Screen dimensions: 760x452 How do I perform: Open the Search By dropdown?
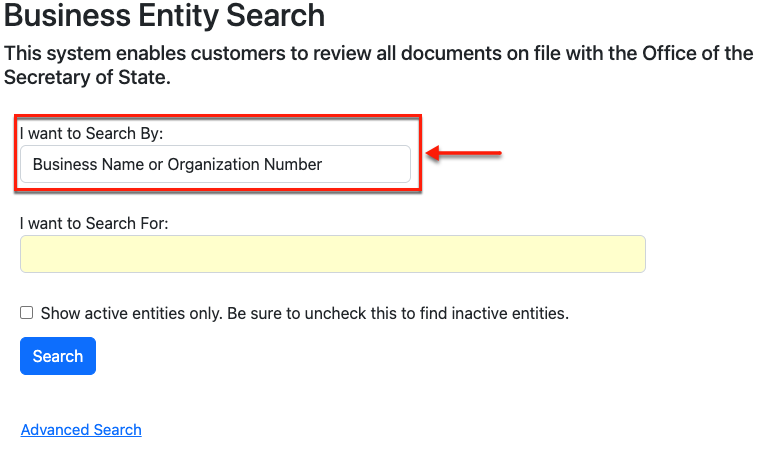click(215, 164)
